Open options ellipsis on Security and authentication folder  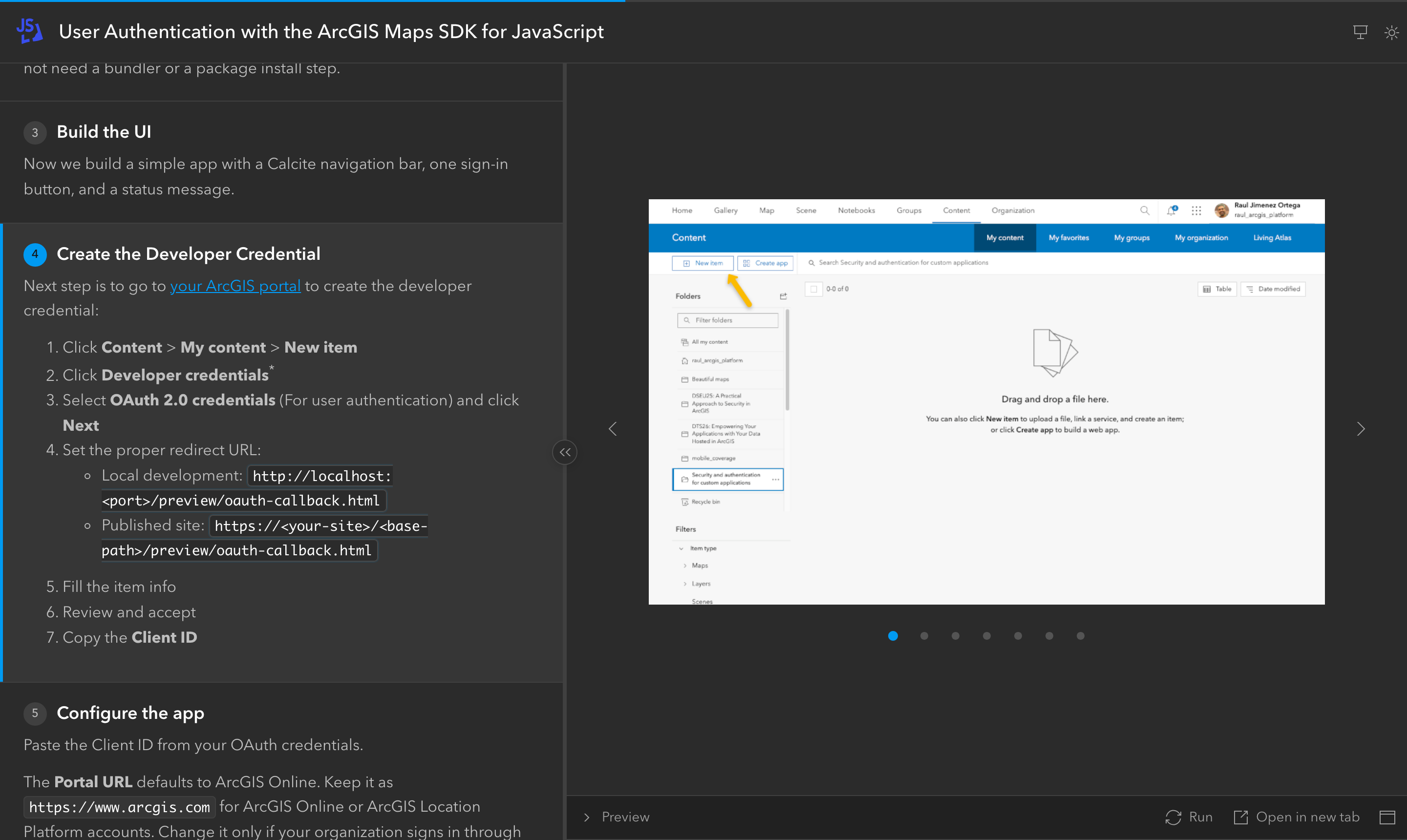775,480
